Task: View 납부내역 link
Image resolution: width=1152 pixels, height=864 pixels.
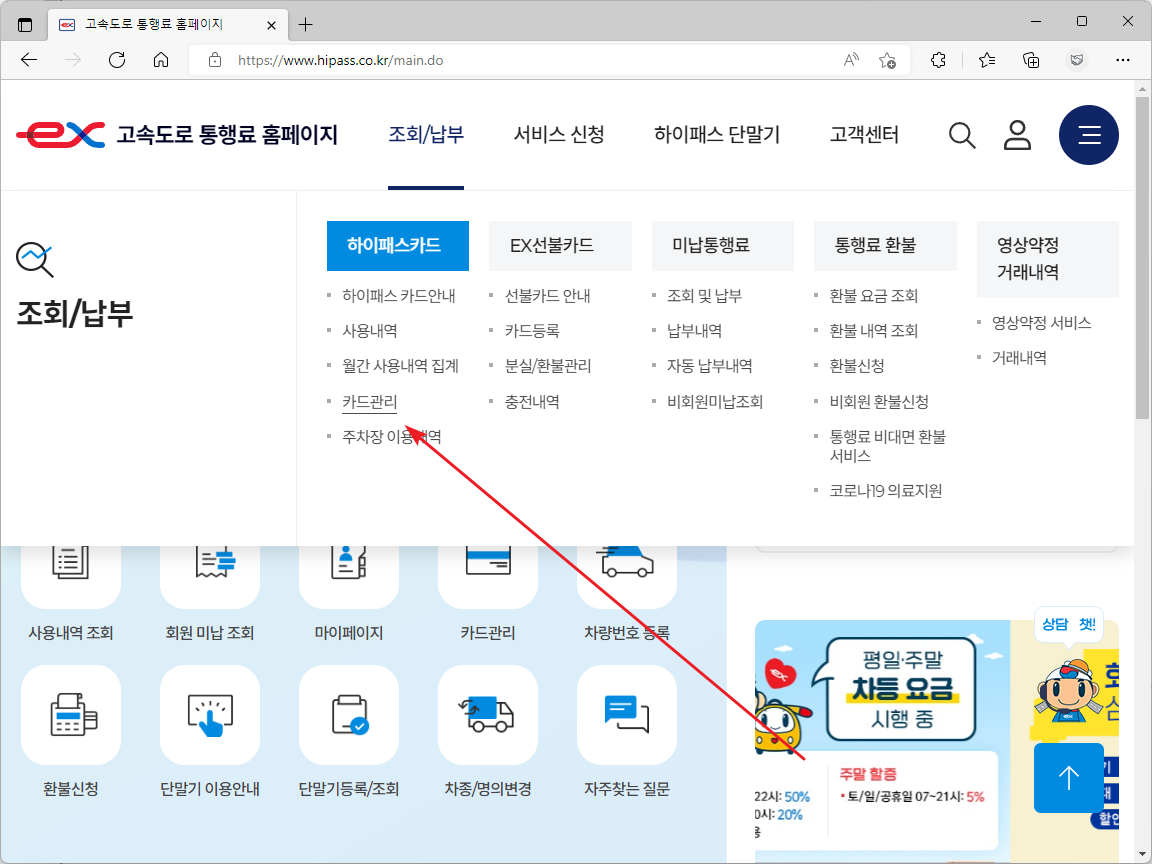Action: [694, 331]
